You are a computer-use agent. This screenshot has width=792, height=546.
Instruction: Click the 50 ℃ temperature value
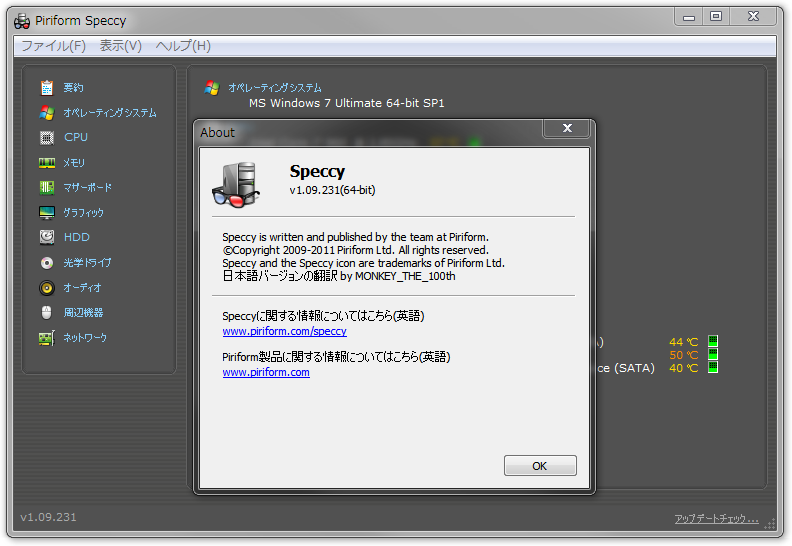(x=683, y=355)
